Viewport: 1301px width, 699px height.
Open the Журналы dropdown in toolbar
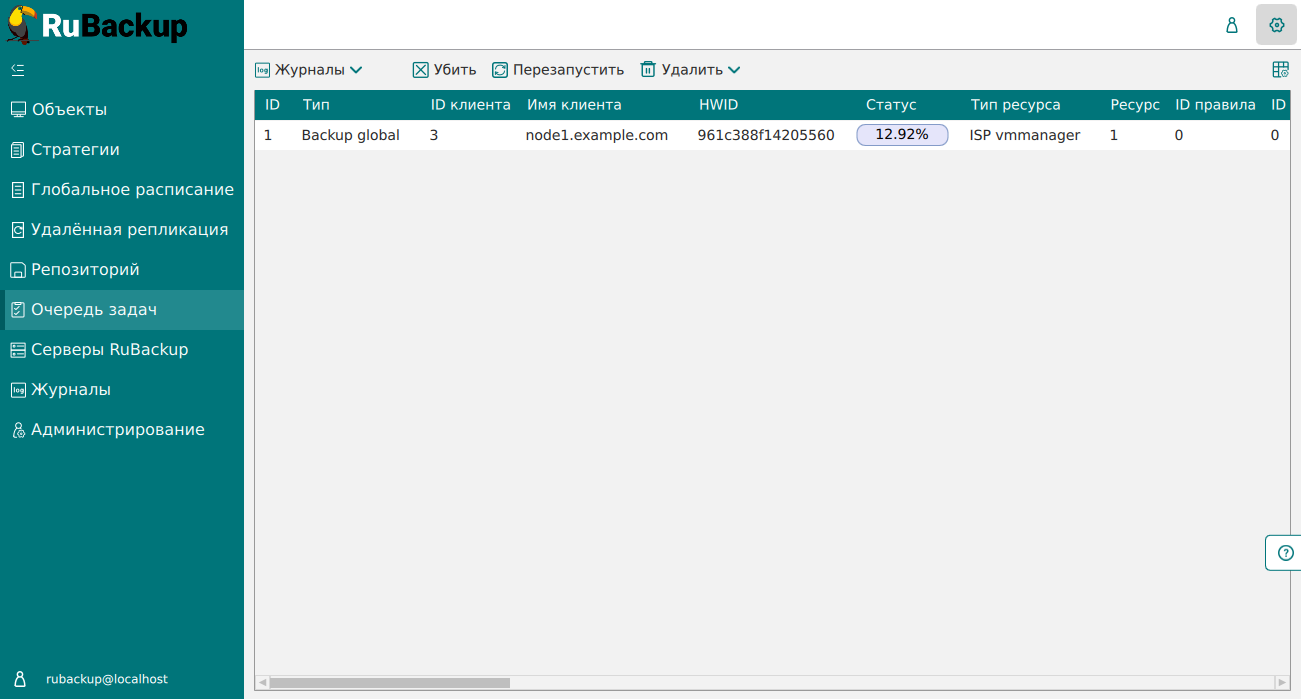[x=308, y=70]
